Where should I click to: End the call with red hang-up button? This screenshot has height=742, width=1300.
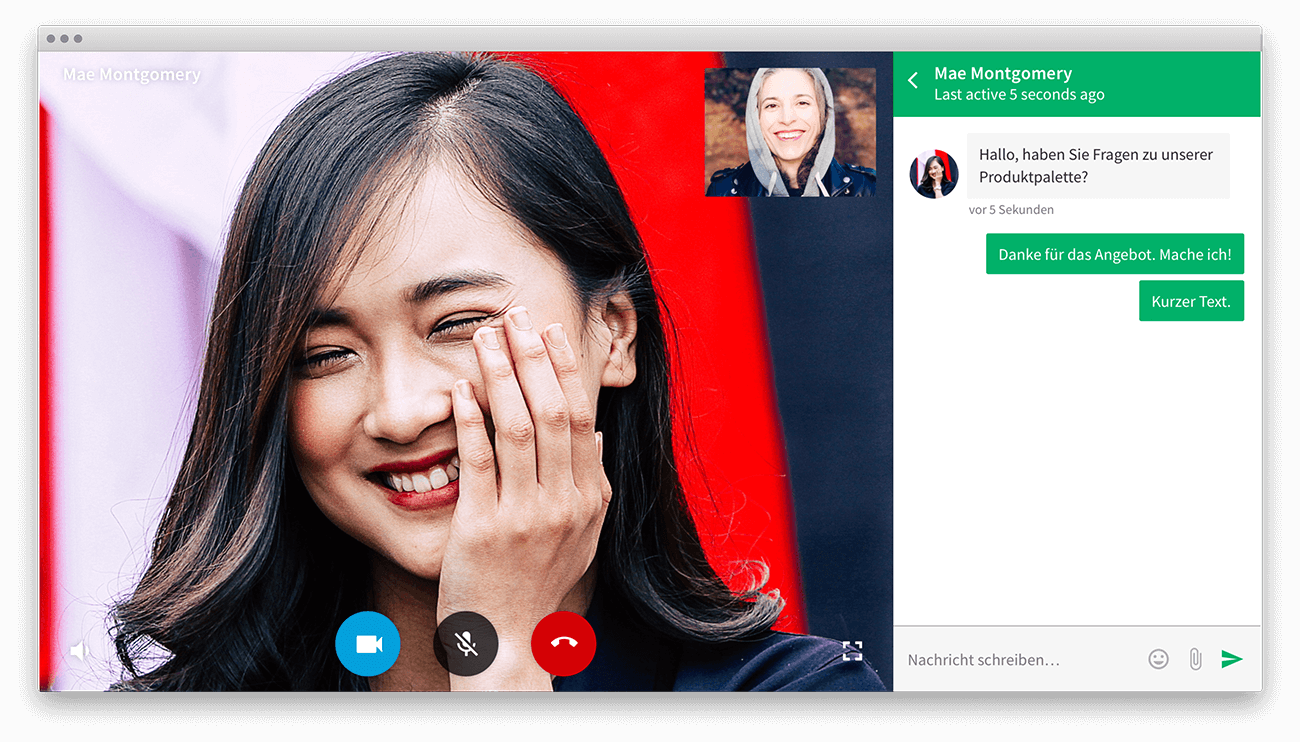point(563,644)
